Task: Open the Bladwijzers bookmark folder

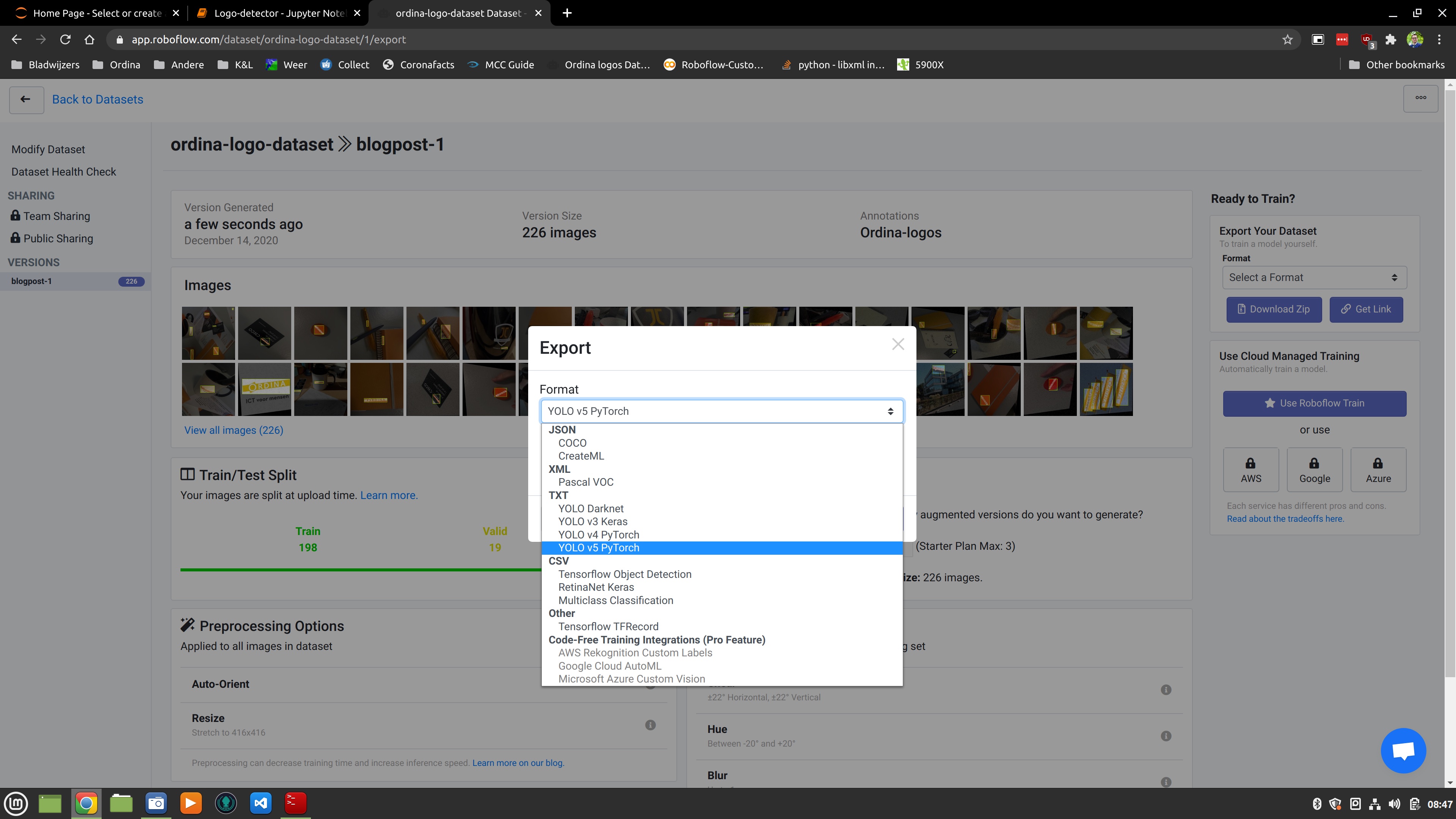Action: pos(45,64)
